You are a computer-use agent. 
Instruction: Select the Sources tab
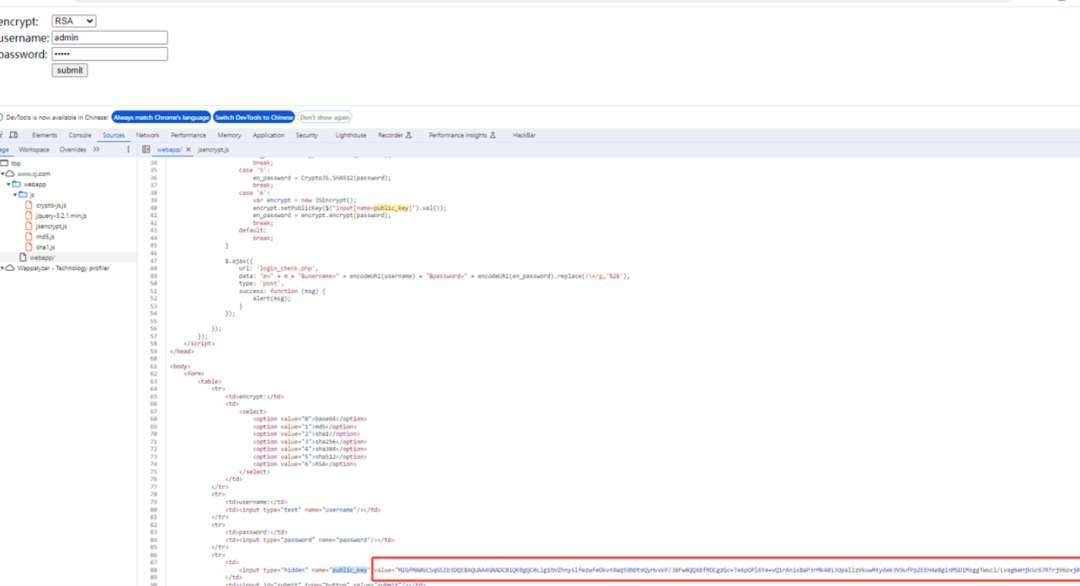(114, 136)
